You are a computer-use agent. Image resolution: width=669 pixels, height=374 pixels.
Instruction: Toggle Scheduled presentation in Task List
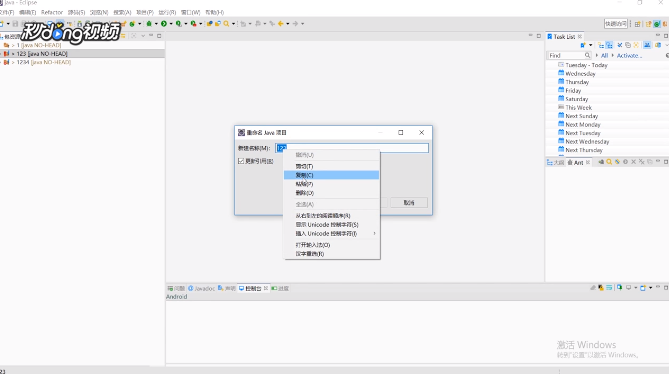point(609,45)
